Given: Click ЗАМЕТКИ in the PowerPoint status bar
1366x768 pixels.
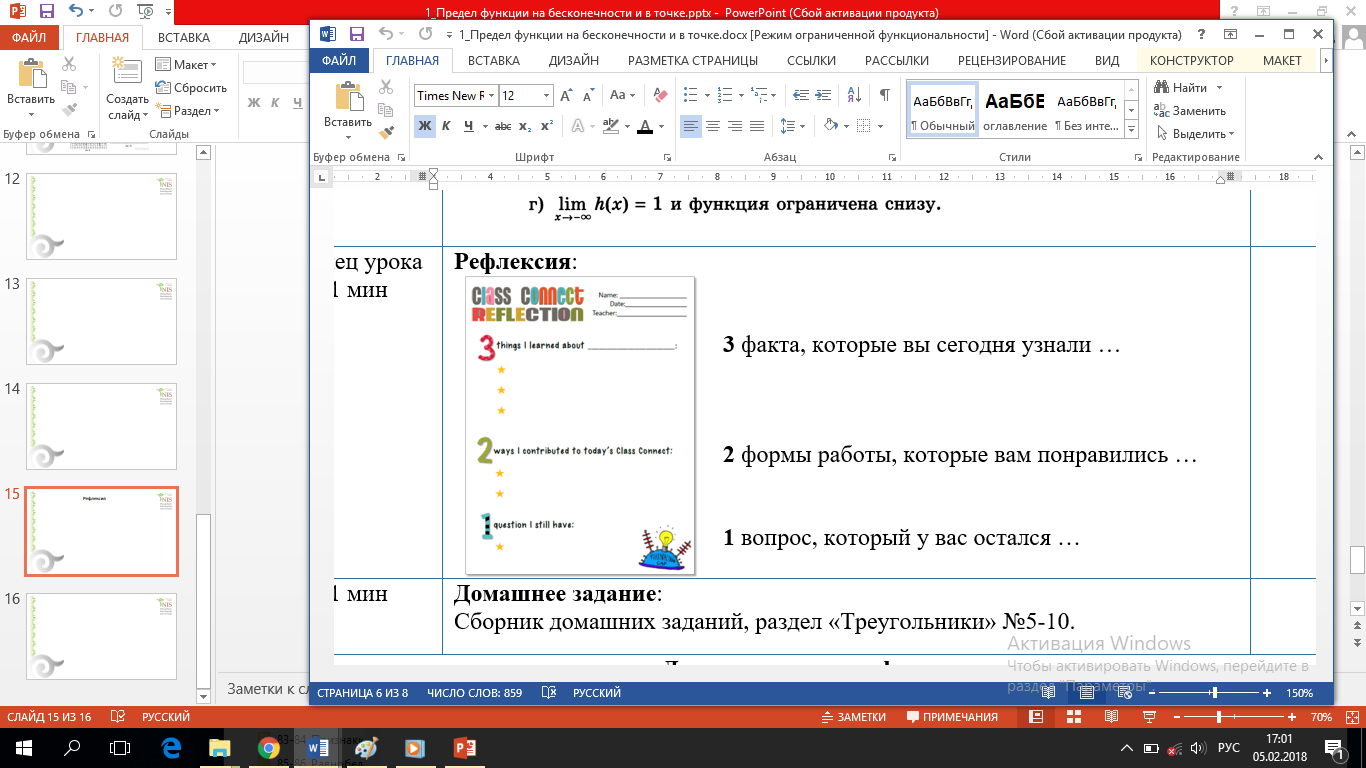Looking at the screenshot, I should (853, 717).
